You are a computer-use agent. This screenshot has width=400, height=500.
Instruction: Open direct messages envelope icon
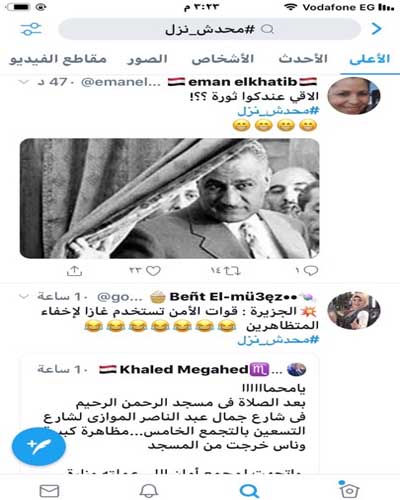(49, 491)
